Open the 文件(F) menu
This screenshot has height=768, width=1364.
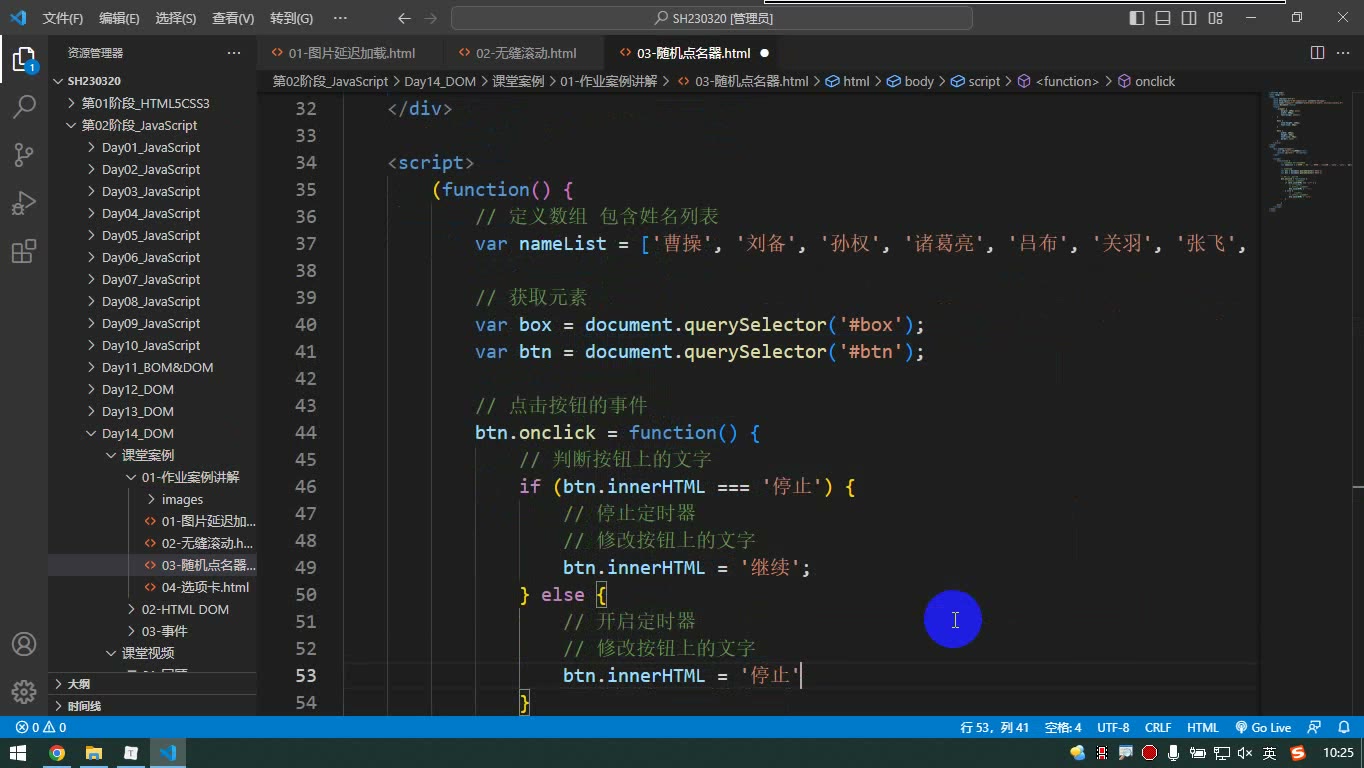tap(63, 18)
